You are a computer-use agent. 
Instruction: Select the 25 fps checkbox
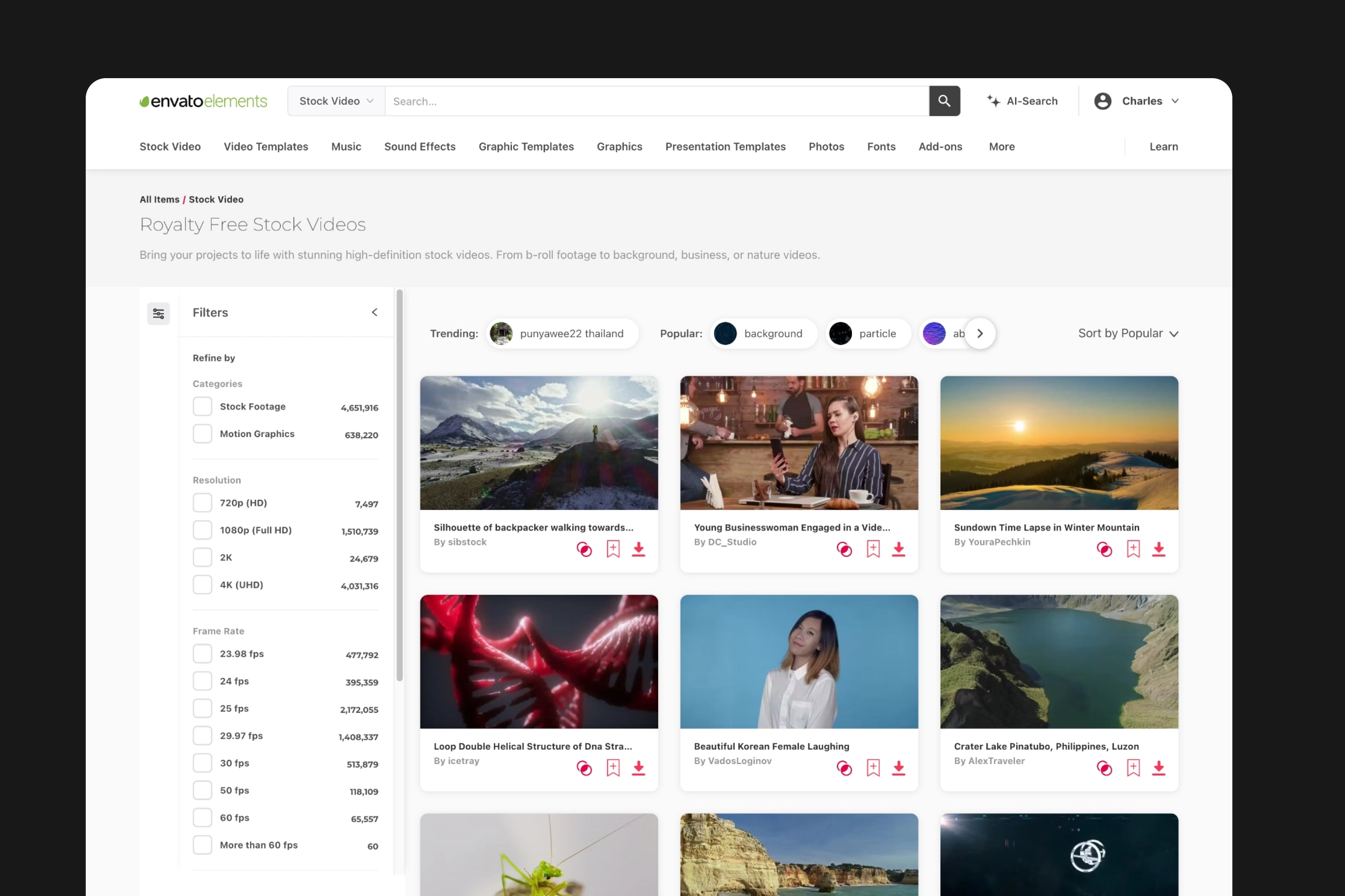[202, 709]
